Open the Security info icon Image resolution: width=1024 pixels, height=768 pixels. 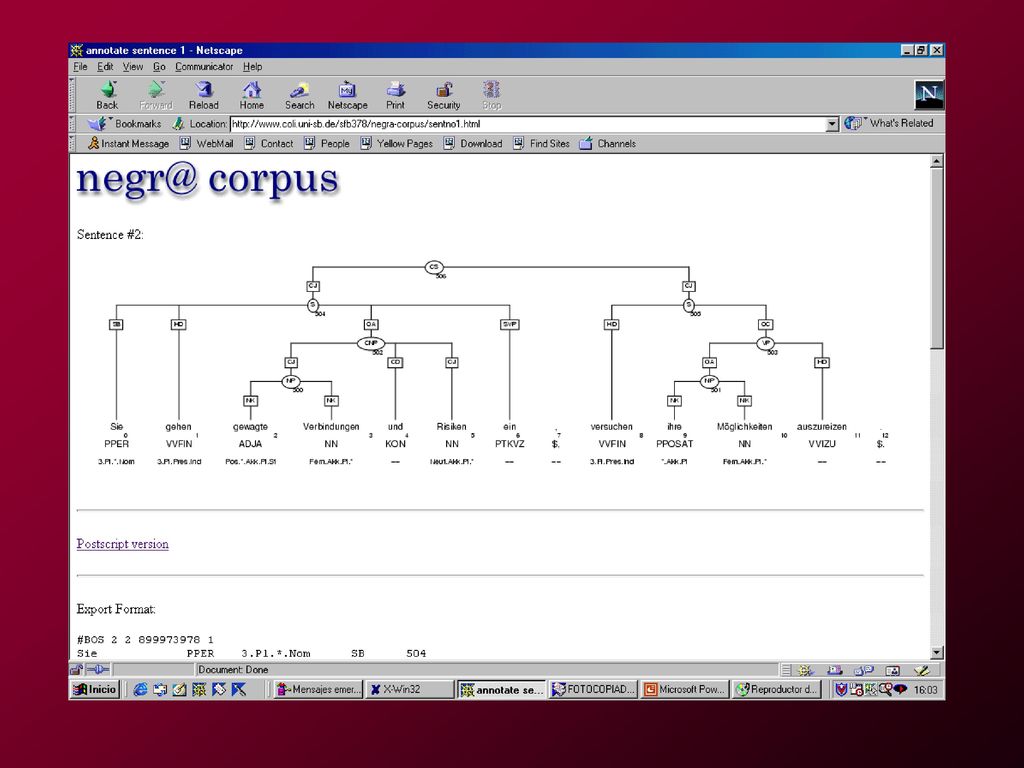tap(443, 95)
